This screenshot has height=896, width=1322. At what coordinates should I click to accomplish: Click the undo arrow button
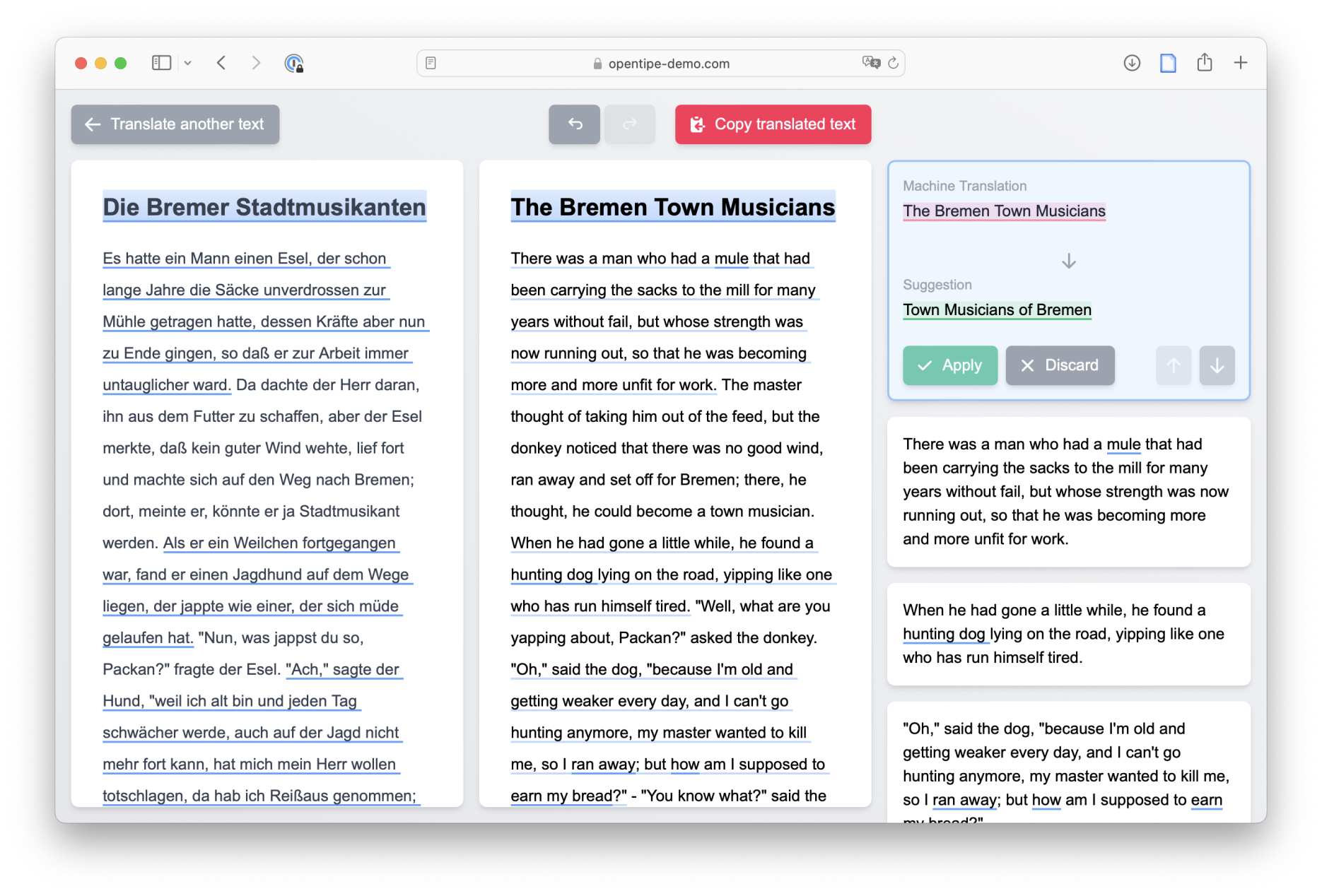(x=574, y=124)
